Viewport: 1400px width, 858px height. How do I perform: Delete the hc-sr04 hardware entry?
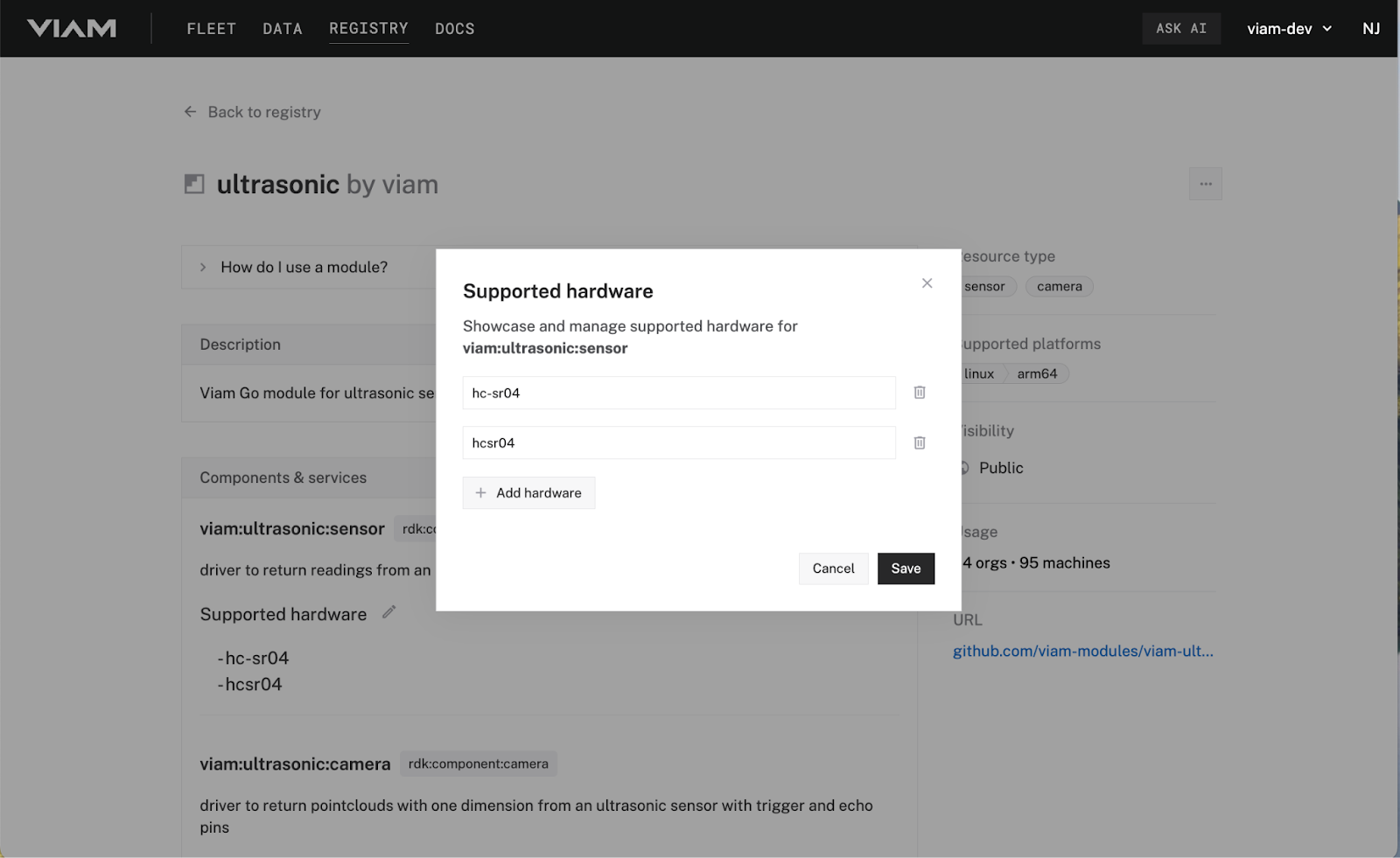pos(920,393)
